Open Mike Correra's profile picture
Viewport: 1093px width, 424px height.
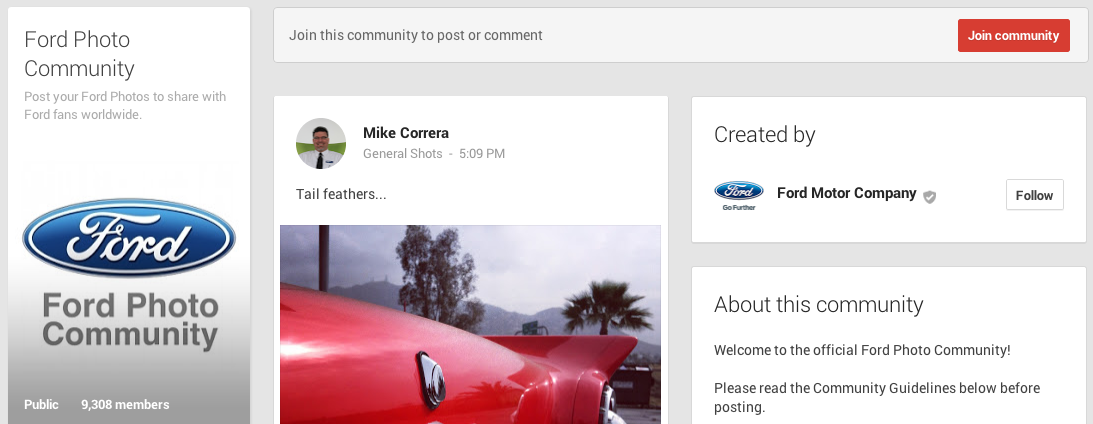click(321, 143)
